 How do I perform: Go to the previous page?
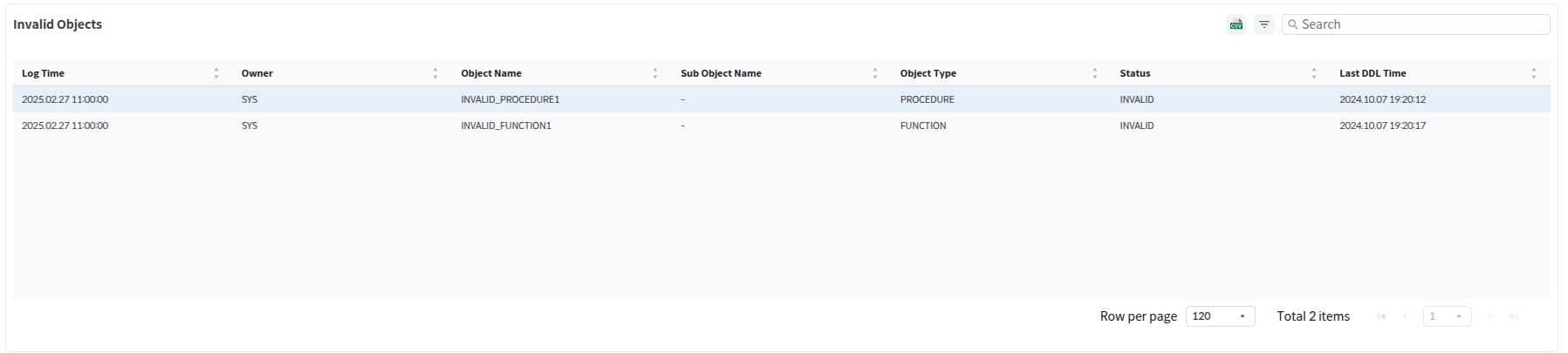click(x=1406, y=316)
